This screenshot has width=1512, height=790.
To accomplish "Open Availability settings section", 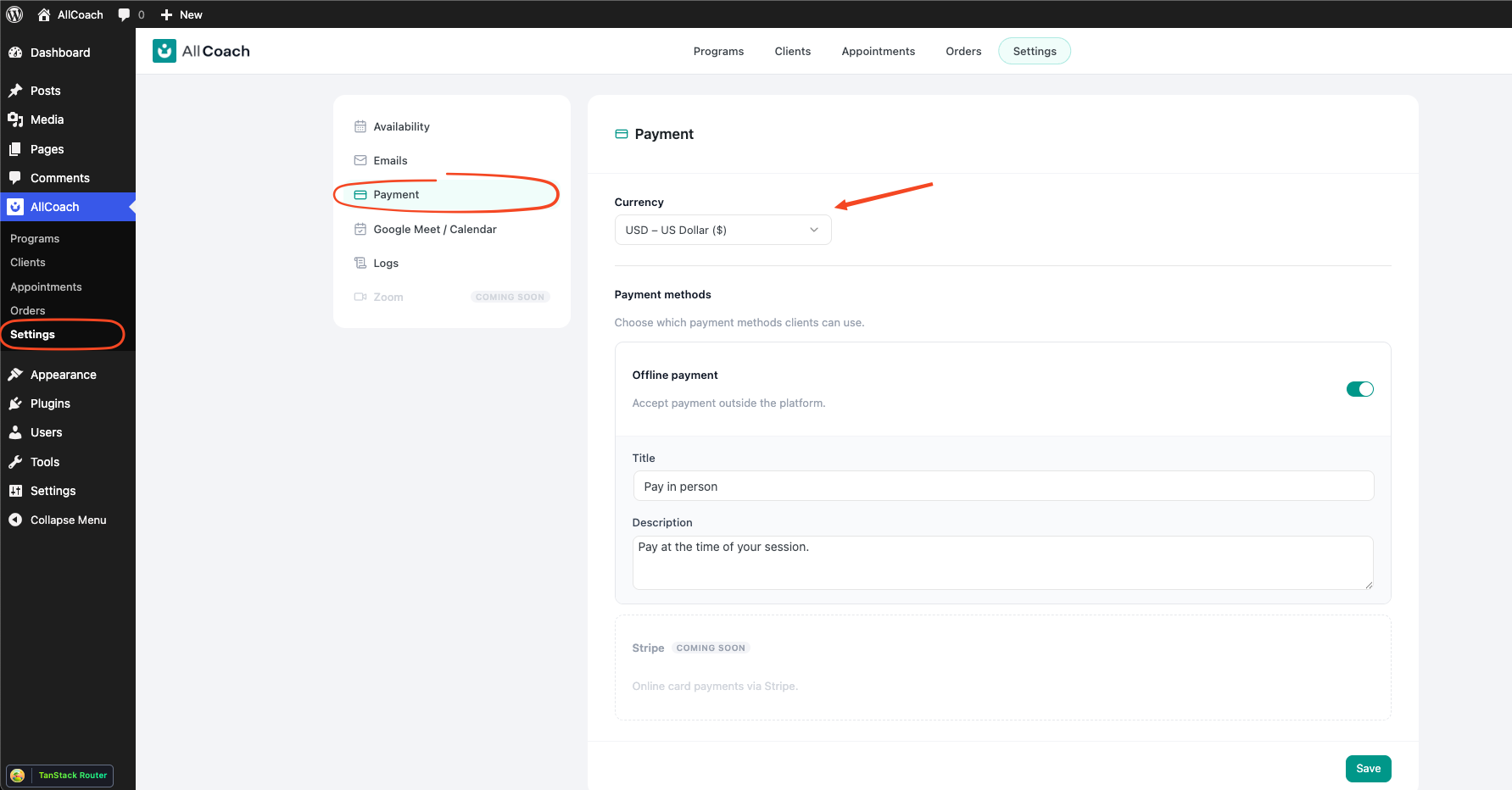I will [x=452, y=126].
